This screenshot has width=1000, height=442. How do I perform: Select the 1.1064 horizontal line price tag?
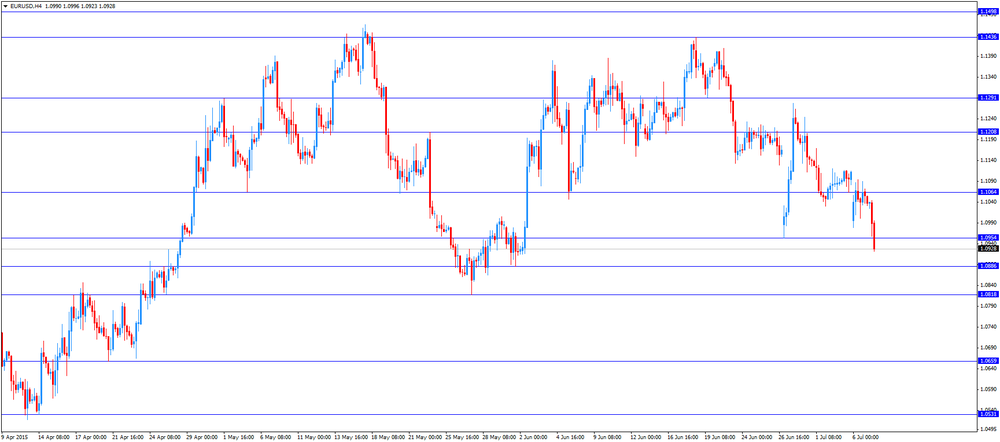click(987, 192)
